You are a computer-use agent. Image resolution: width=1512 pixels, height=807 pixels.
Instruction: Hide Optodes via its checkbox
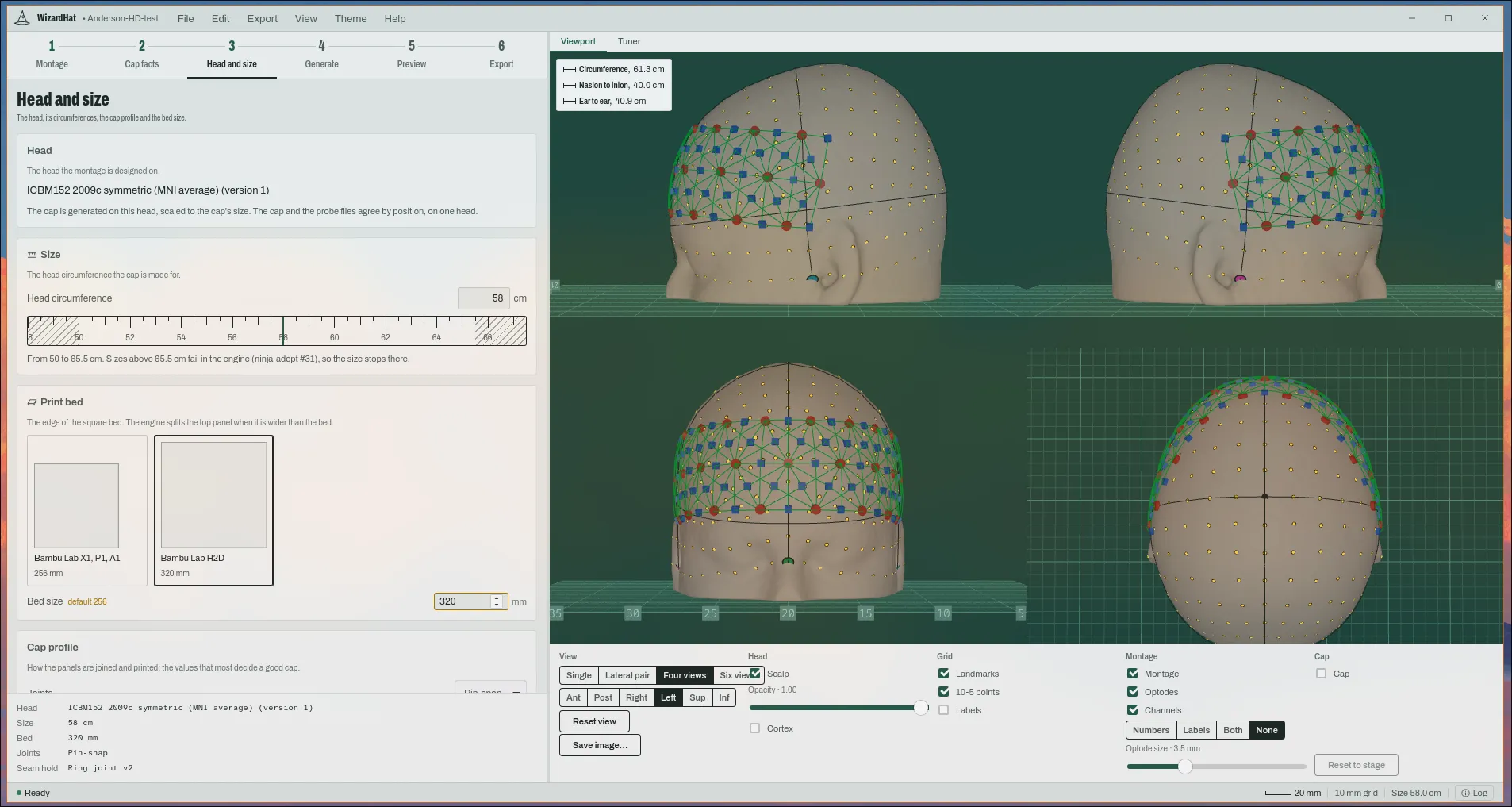(x=1133, y=692)
